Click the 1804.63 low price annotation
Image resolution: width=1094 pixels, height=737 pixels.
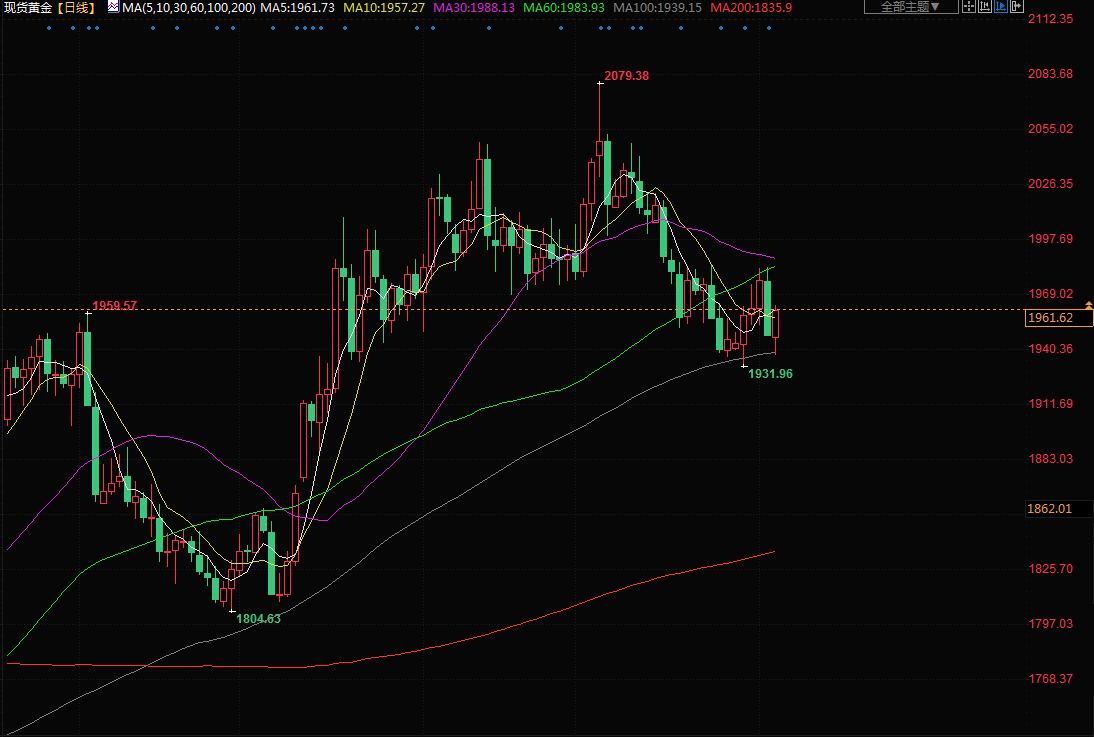pos(258,619)
